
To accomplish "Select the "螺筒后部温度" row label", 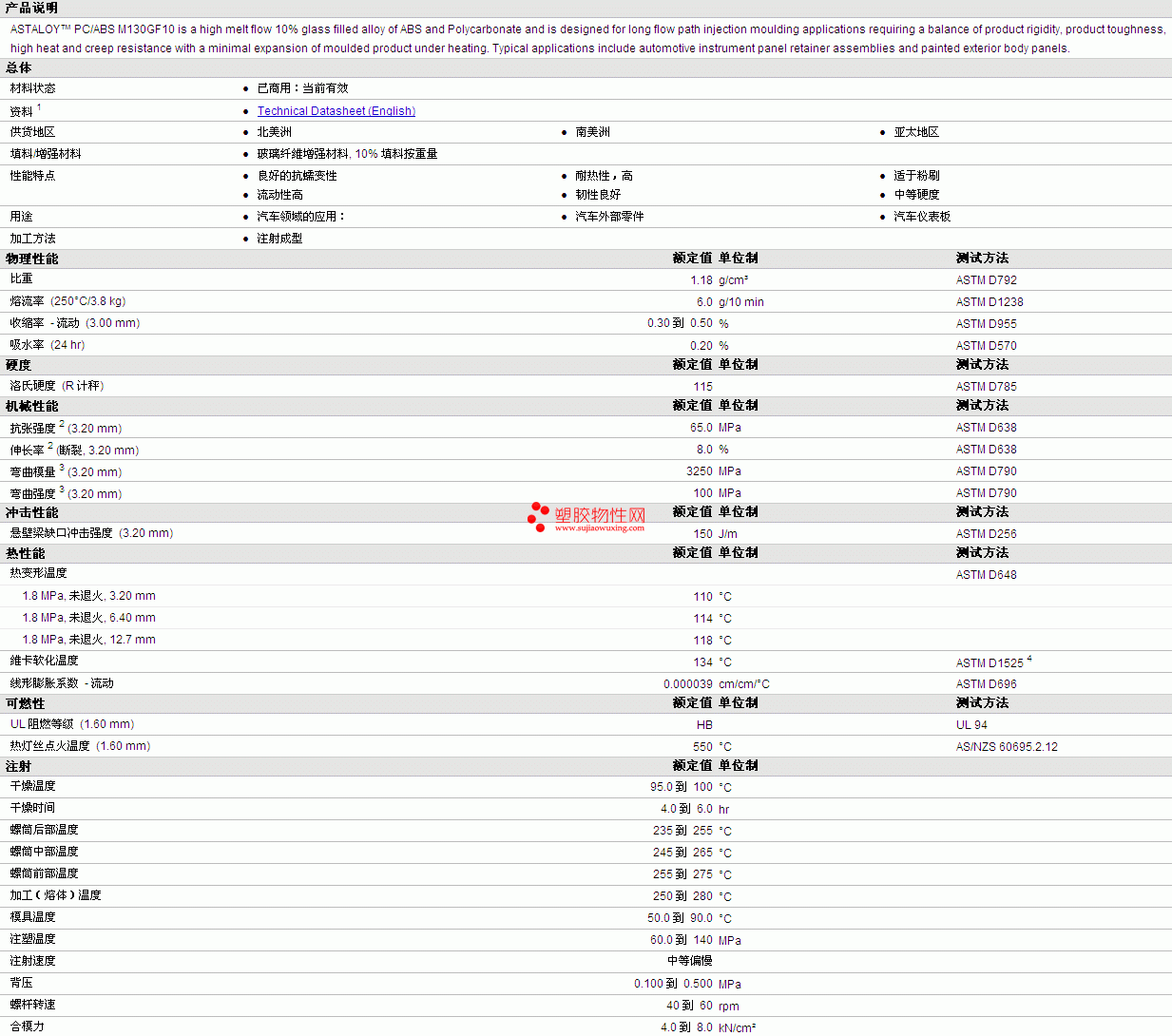I will [45, 830].
